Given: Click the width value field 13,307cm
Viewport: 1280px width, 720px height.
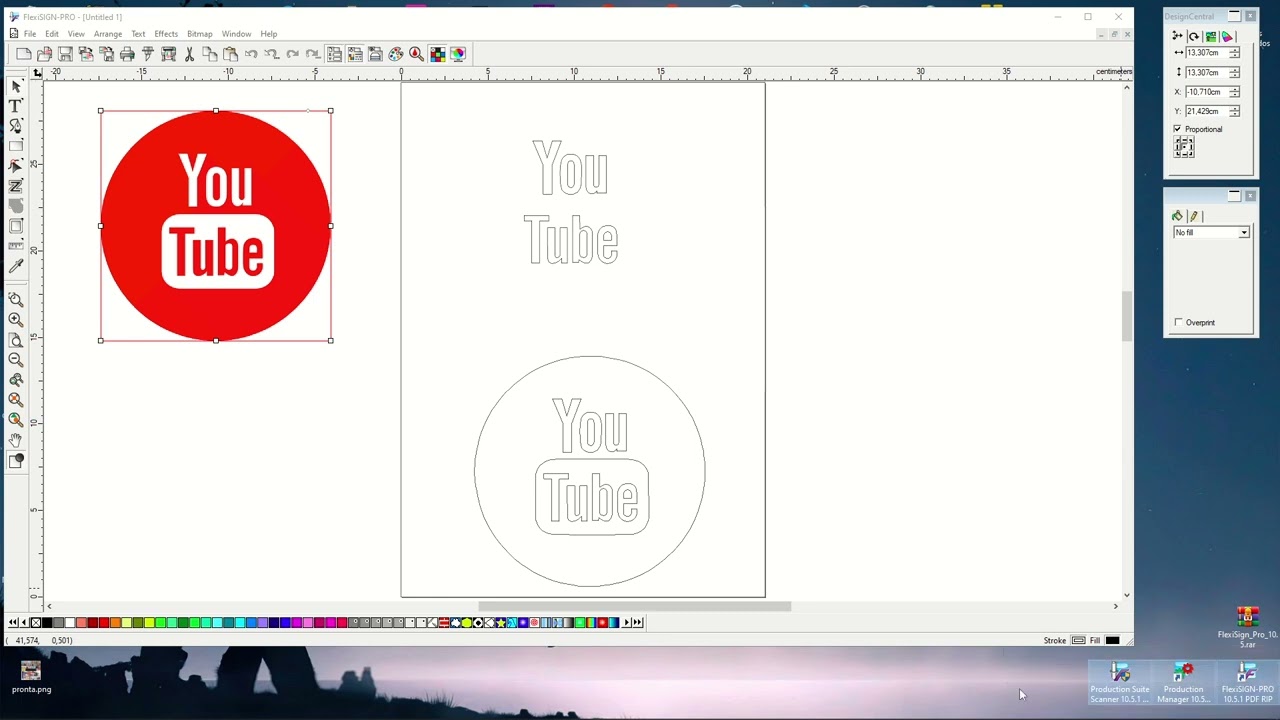Looking at the screenshot, I should pos(1206,53).
